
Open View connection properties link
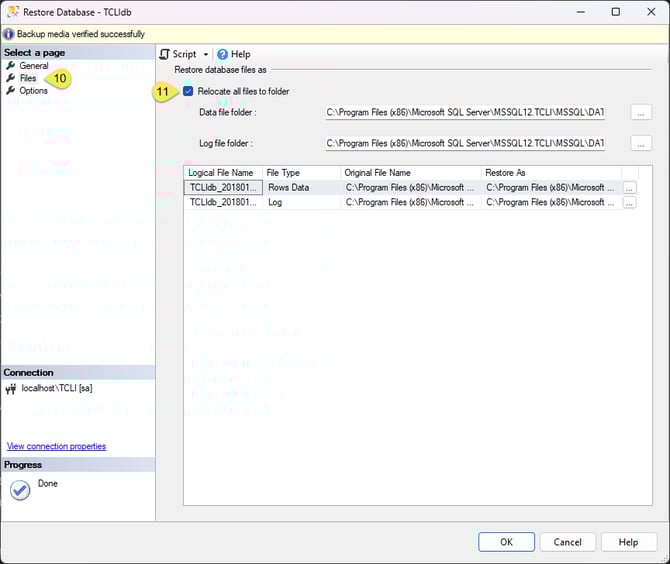point(56,446)
